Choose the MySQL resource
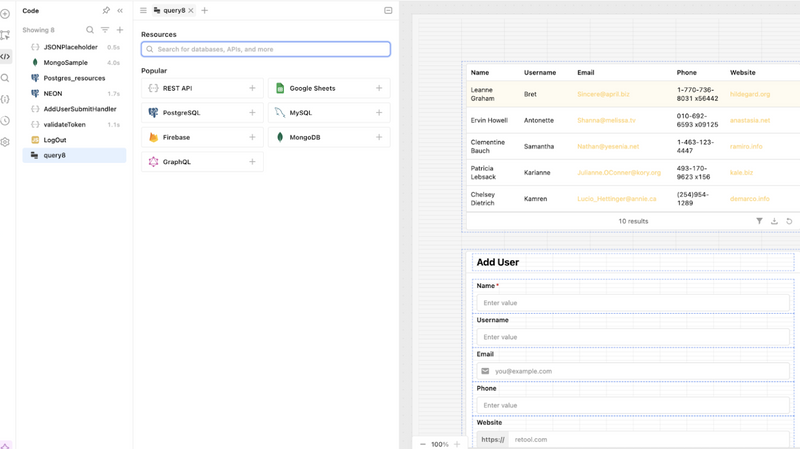 (329, 113)
